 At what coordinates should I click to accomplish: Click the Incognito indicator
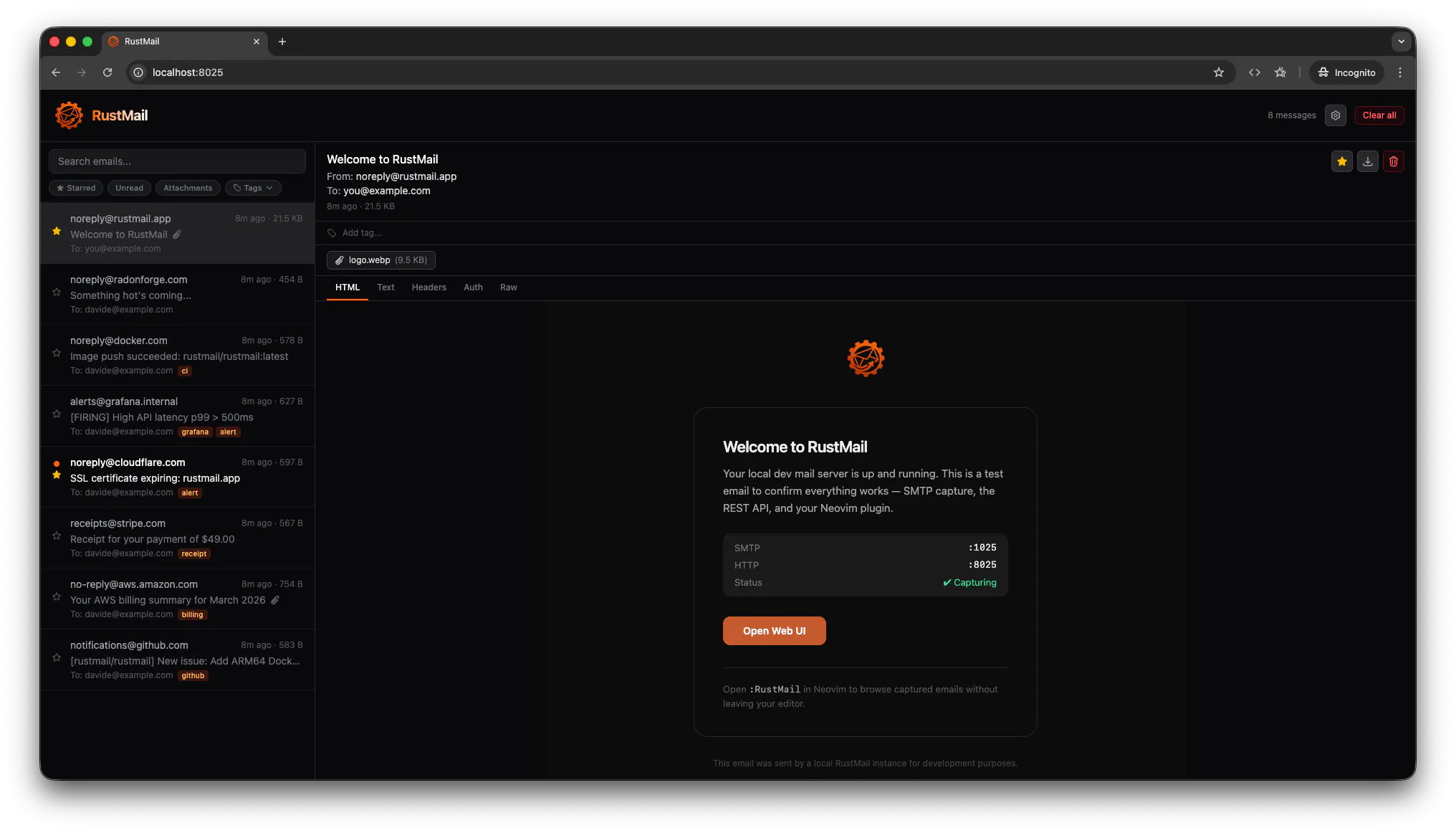[x=1347, y=72]
